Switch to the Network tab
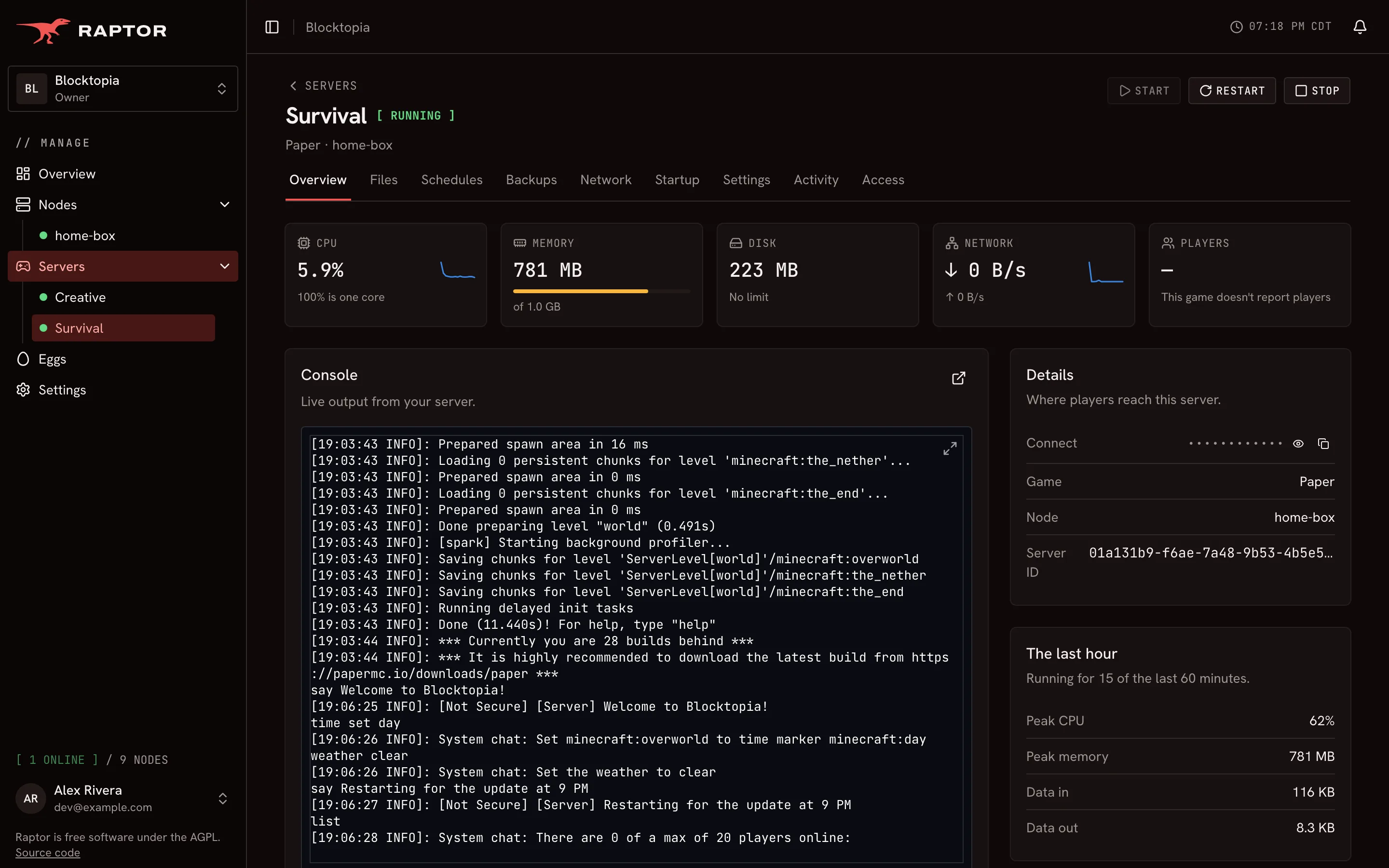The width and height of the screenshot is (1389, 868). pyautogui.click(x=606, y=180)
